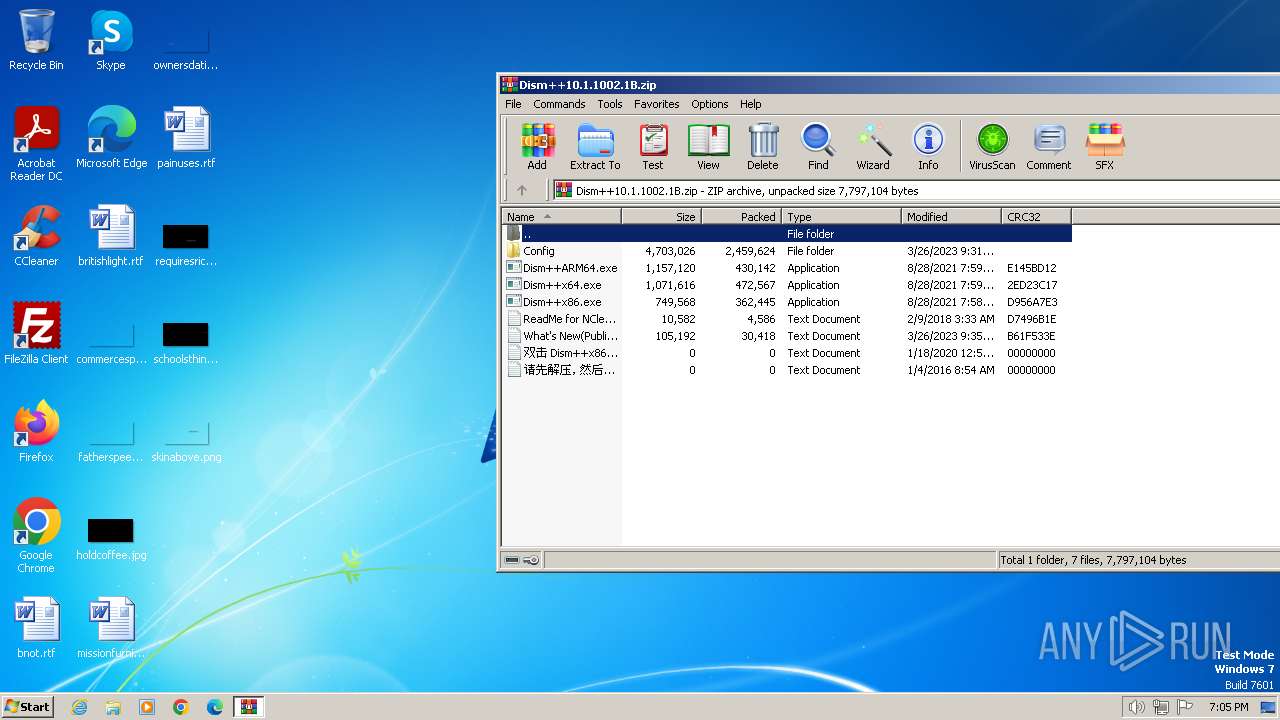Launch CCleaner desktop shortcut
Viewport: 1280px width, 720px height.
coord(36,235)
